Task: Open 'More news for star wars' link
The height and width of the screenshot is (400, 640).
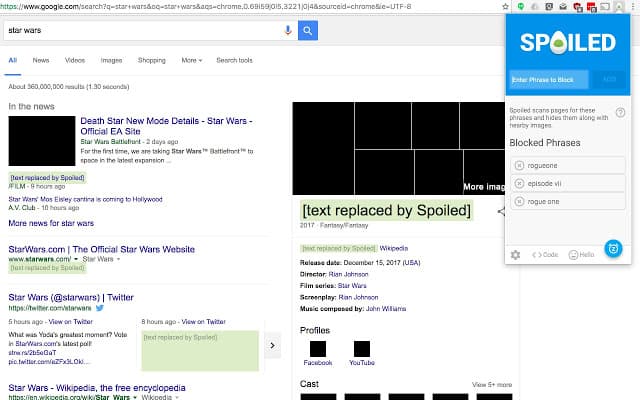Action: tap(51, 222)
